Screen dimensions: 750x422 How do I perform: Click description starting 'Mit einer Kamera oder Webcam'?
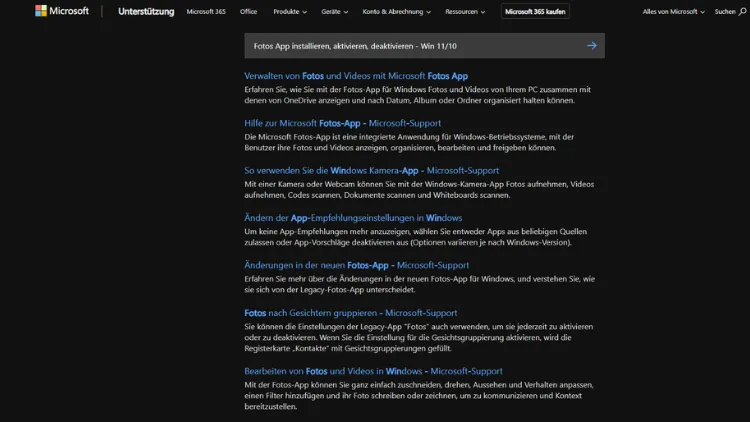click(419, 189)
